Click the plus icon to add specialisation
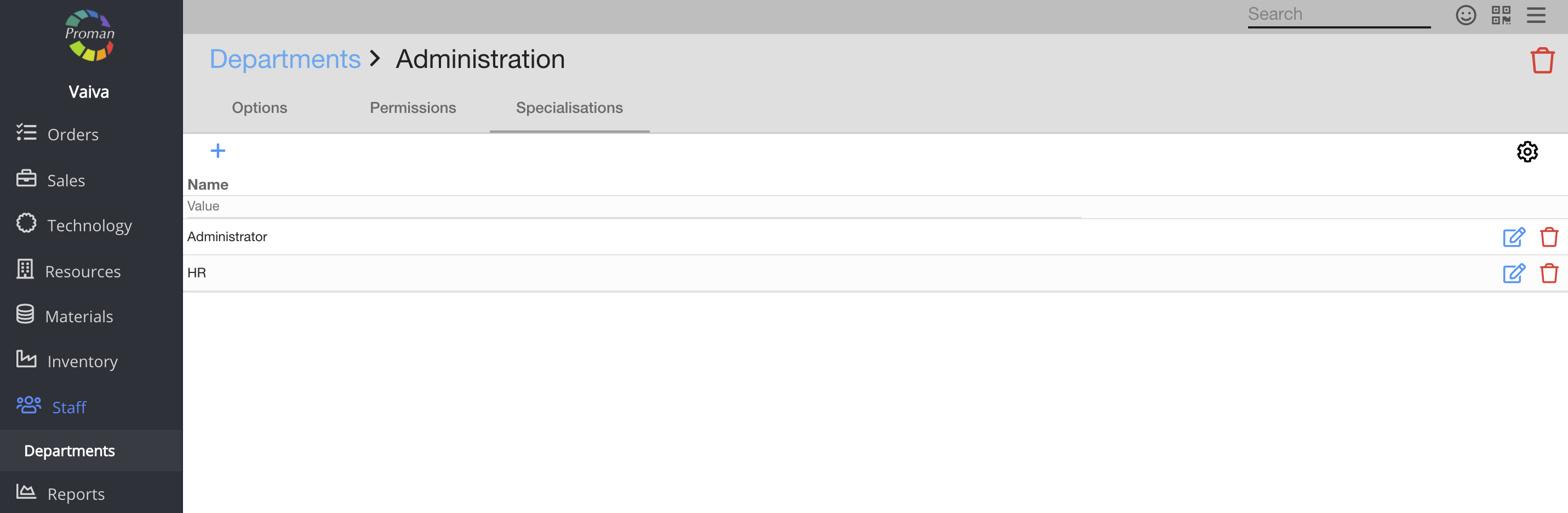Screen dimensions: 1568x513 [x=218, y=151]
